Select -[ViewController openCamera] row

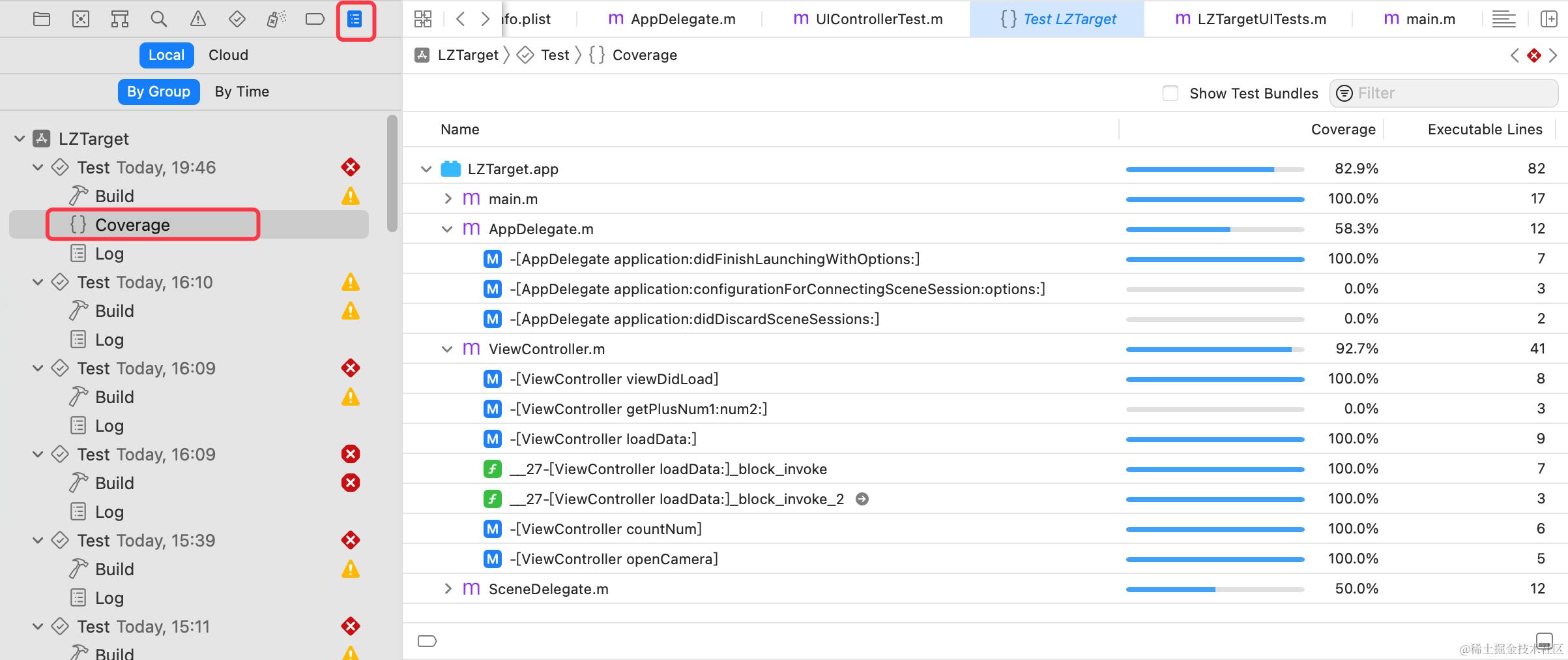[x=984, y=560]
